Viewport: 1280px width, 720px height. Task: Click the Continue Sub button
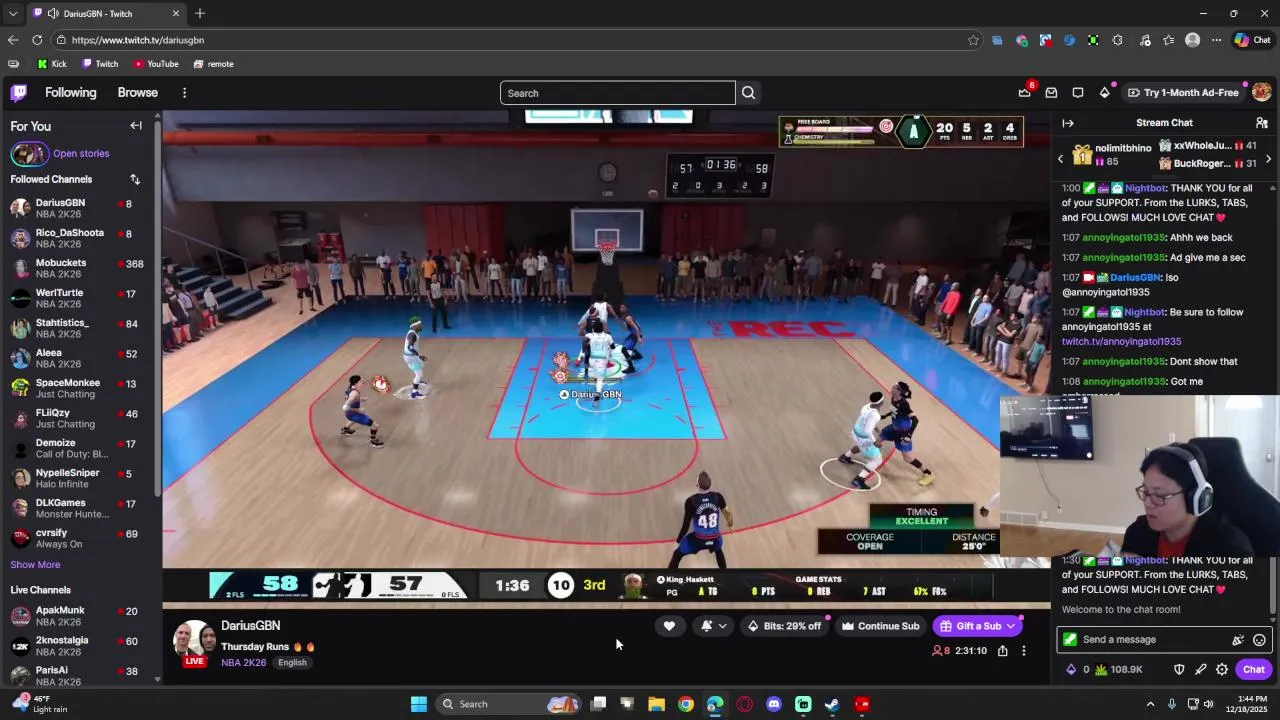point(880,626)
